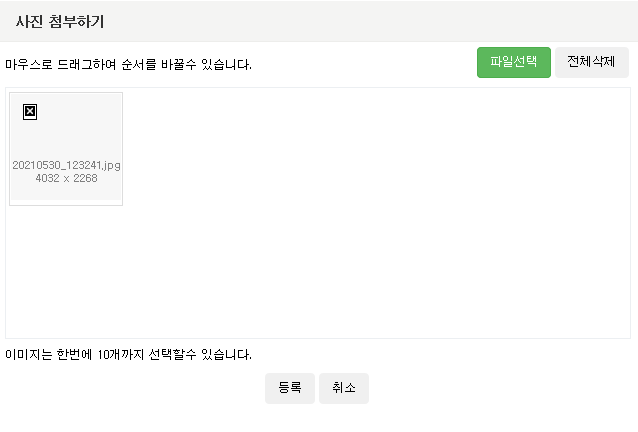Cancel the attachment with 취소
This screenshot has height=432, width=638.
344,388
